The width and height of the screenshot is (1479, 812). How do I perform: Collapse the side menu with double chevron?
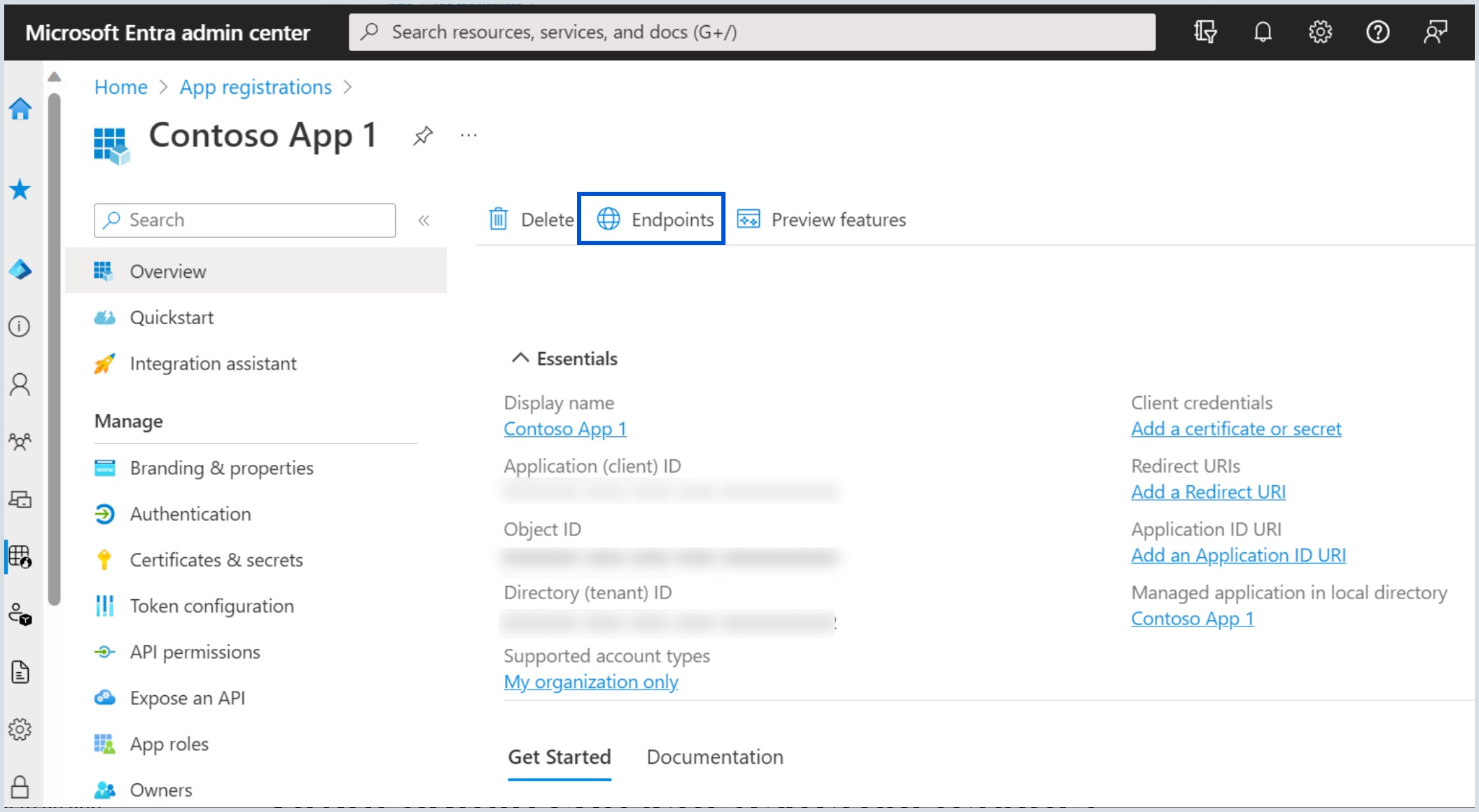coord(424,220)
